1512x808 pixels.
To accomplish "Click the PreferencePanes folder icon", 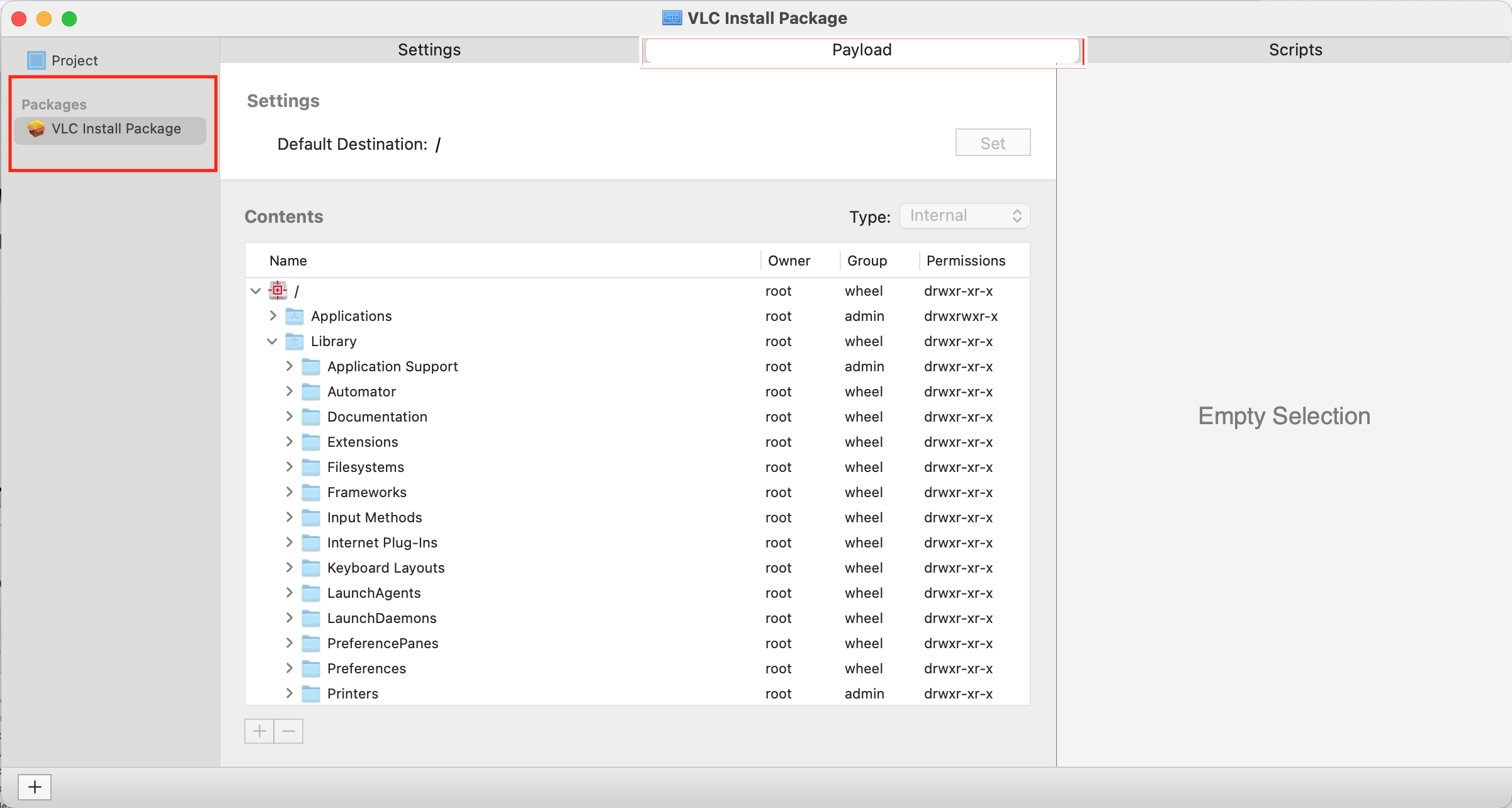I will tap(311, 643).
